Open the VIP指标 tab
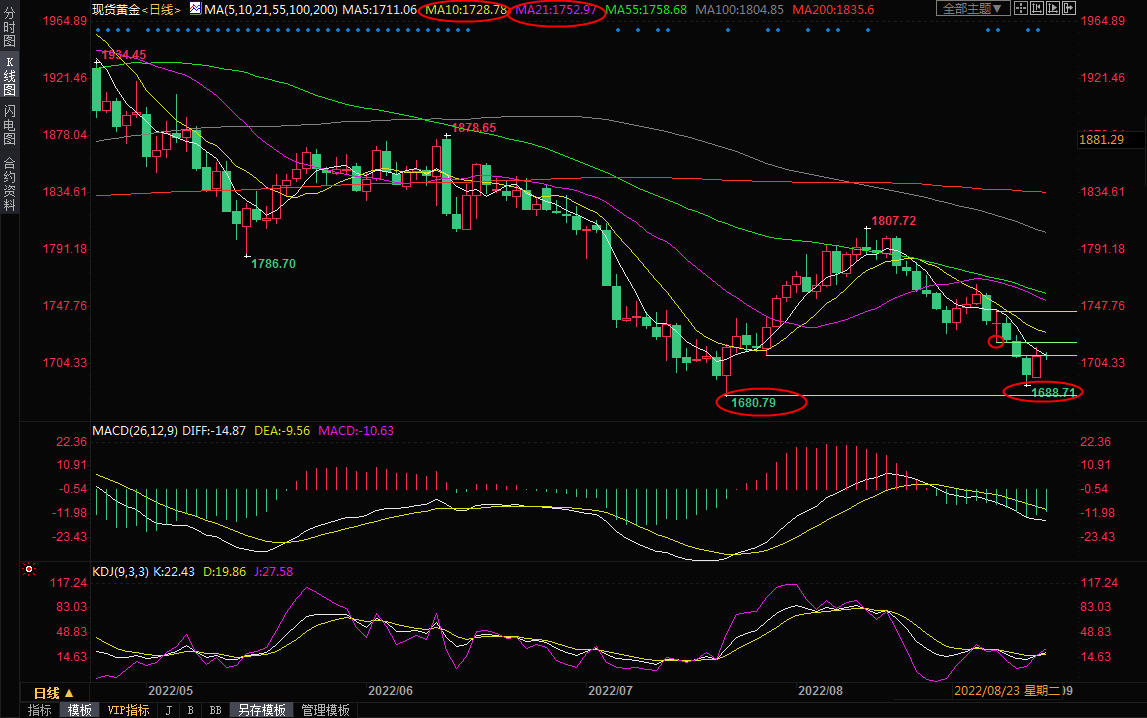1147x718 pixels. click(128, 710)
